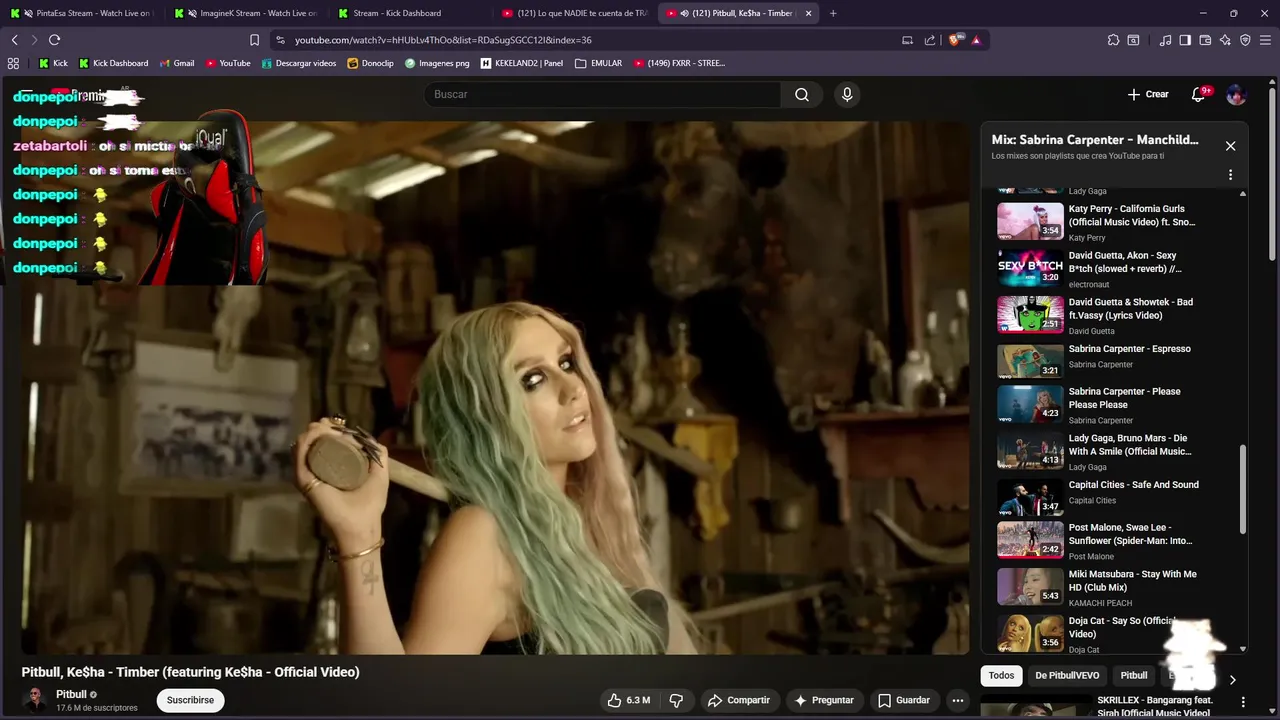1280x720 pixels.
Task: Open the media control music note icon
Action: click(x=1165, y=40)
